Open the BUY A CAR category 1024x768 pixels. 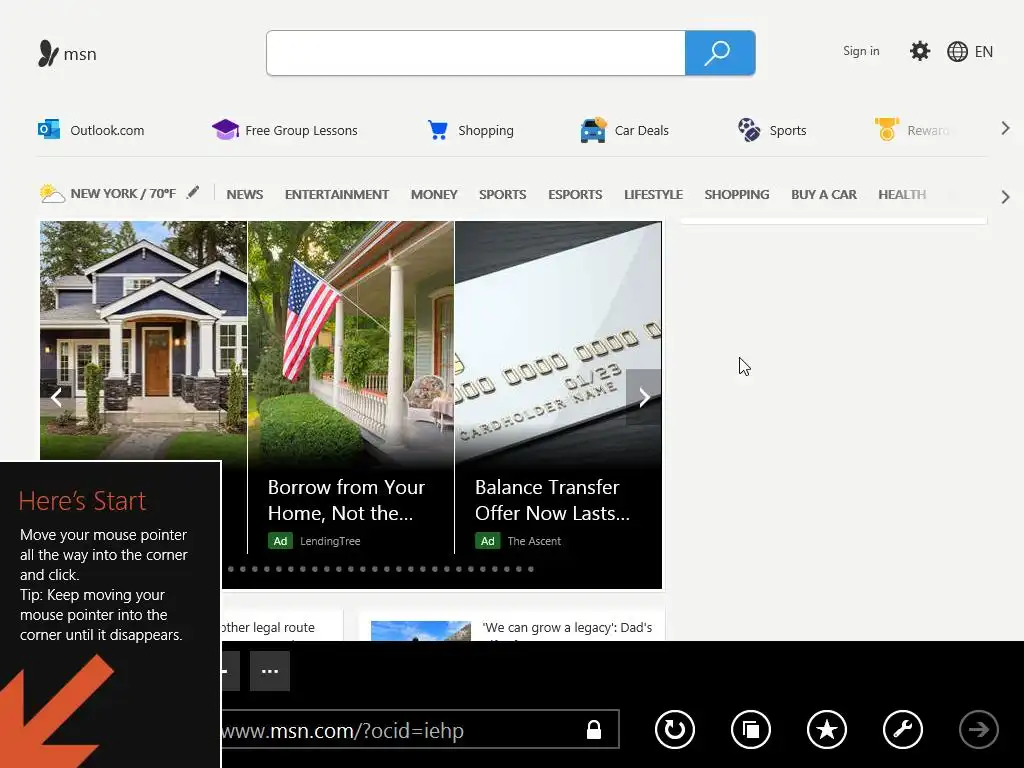click(x=824, y=195)
